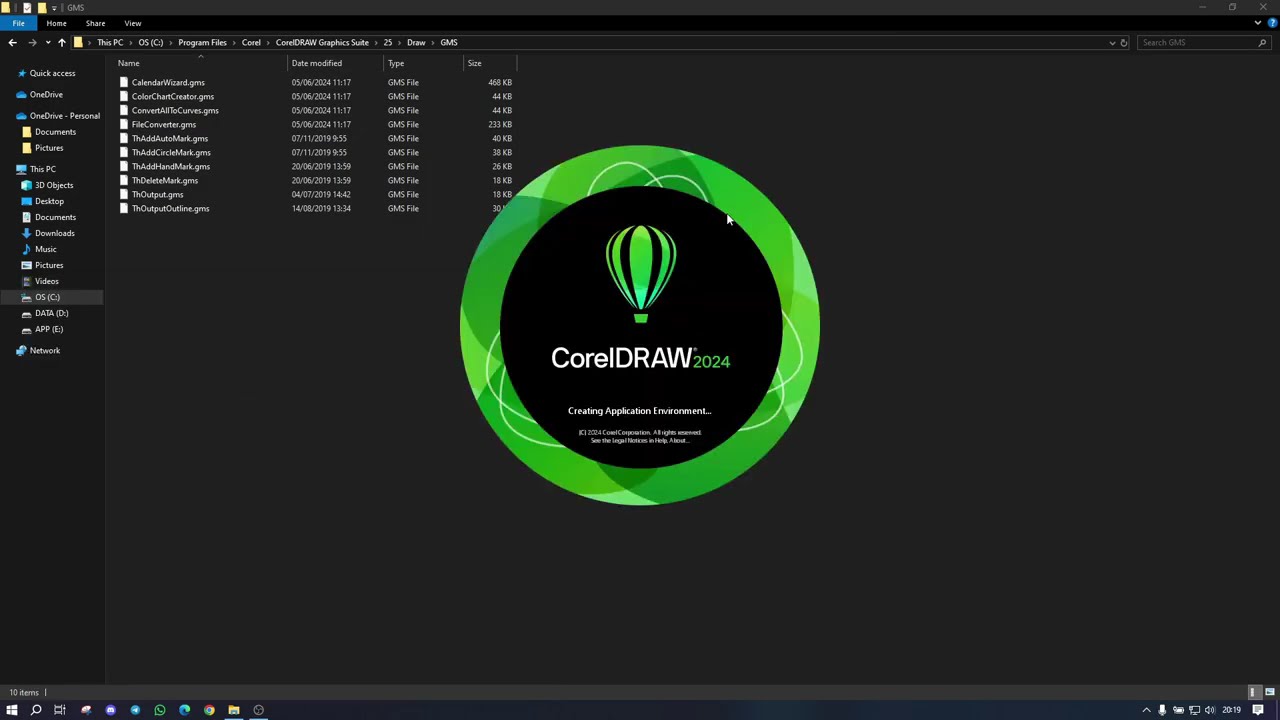Open taskbar Search icon
This screenshot has width=1280, height=720.
click(x=36, y=710)
